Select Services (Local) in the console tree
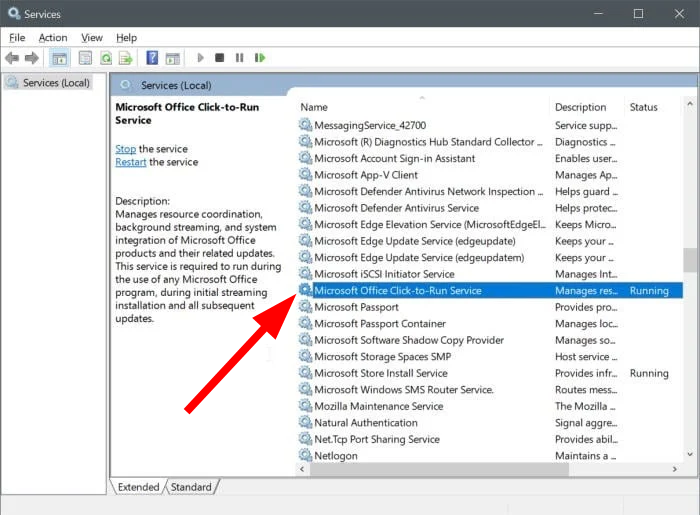Screen dimensions: 700x515 tap(49, 83)
